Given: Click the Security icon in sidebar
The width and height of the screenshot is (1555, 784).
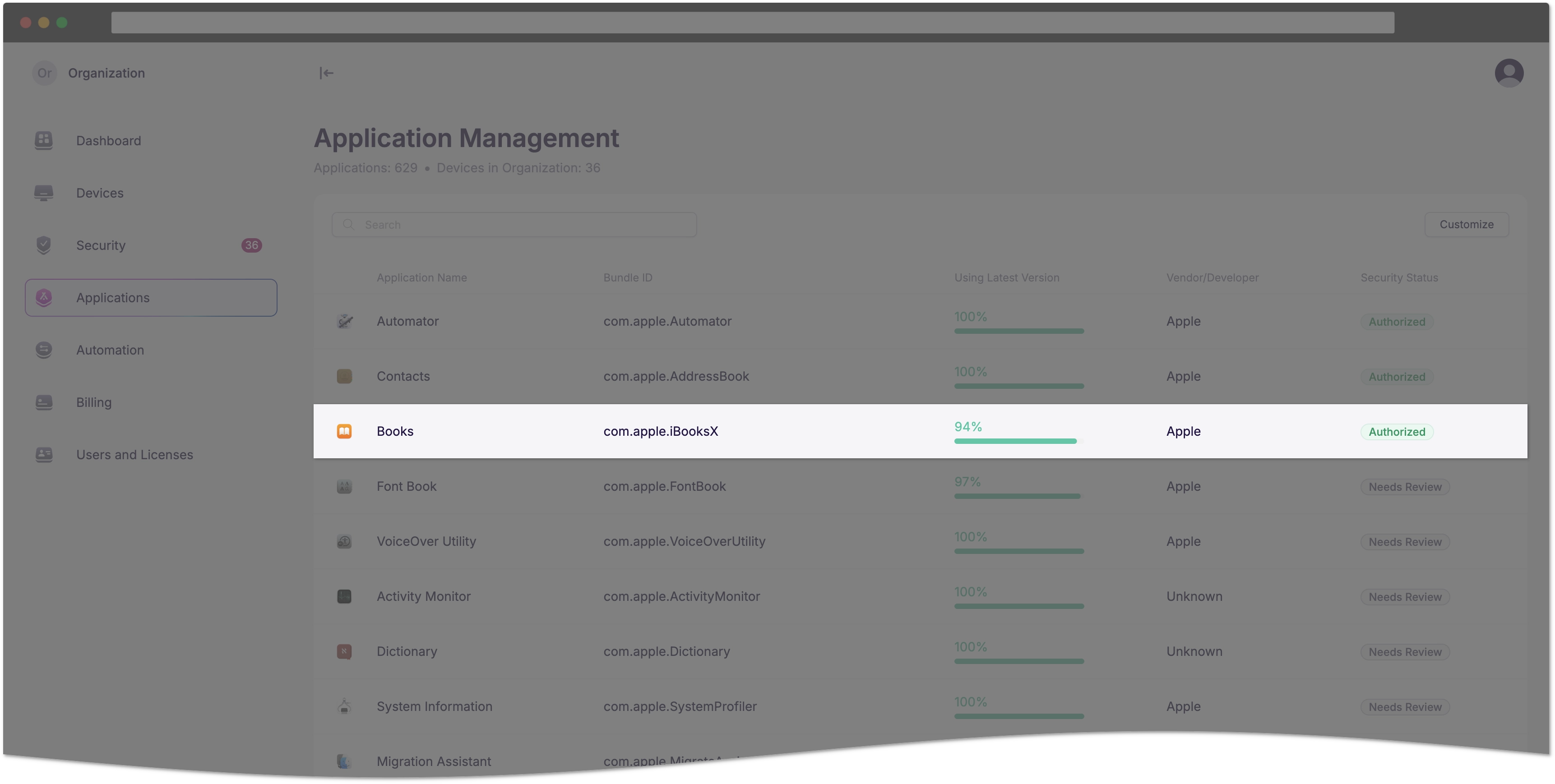Looking at the screenshot, I should pos(45,245).
